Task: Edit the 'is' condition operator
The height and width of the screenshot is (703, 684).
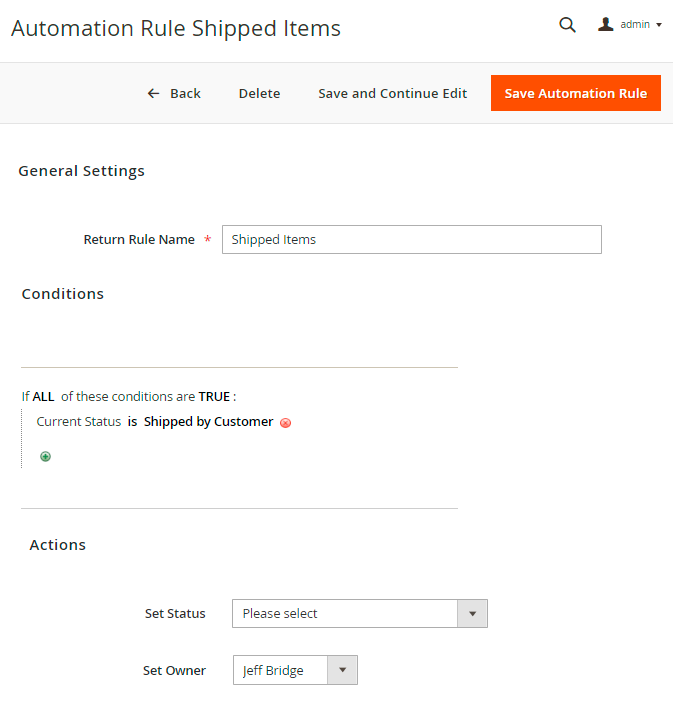Action: (132, 422)
